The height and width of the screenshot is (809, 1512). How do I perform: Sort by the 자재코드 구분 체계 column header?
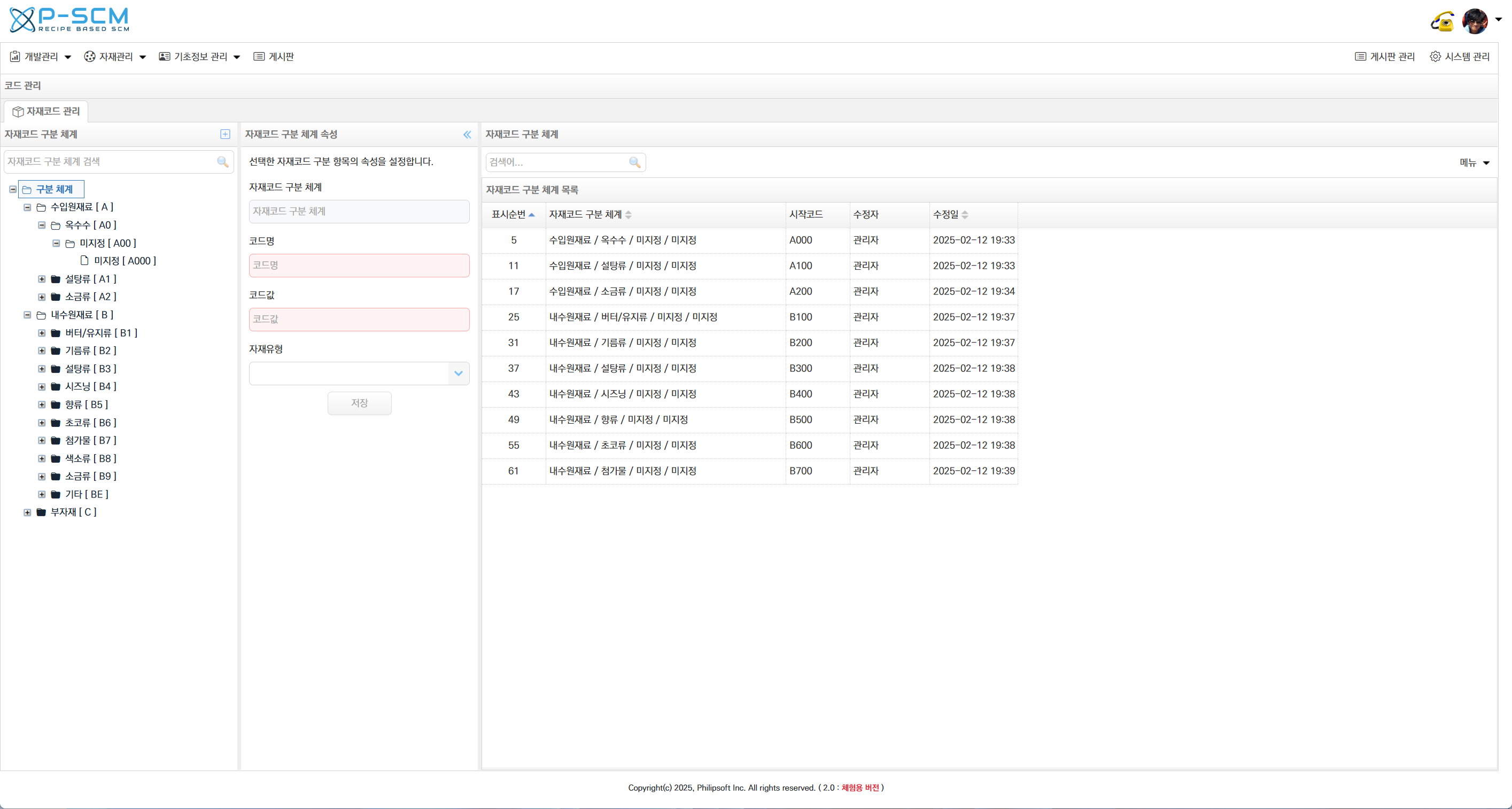pos(665,215)
